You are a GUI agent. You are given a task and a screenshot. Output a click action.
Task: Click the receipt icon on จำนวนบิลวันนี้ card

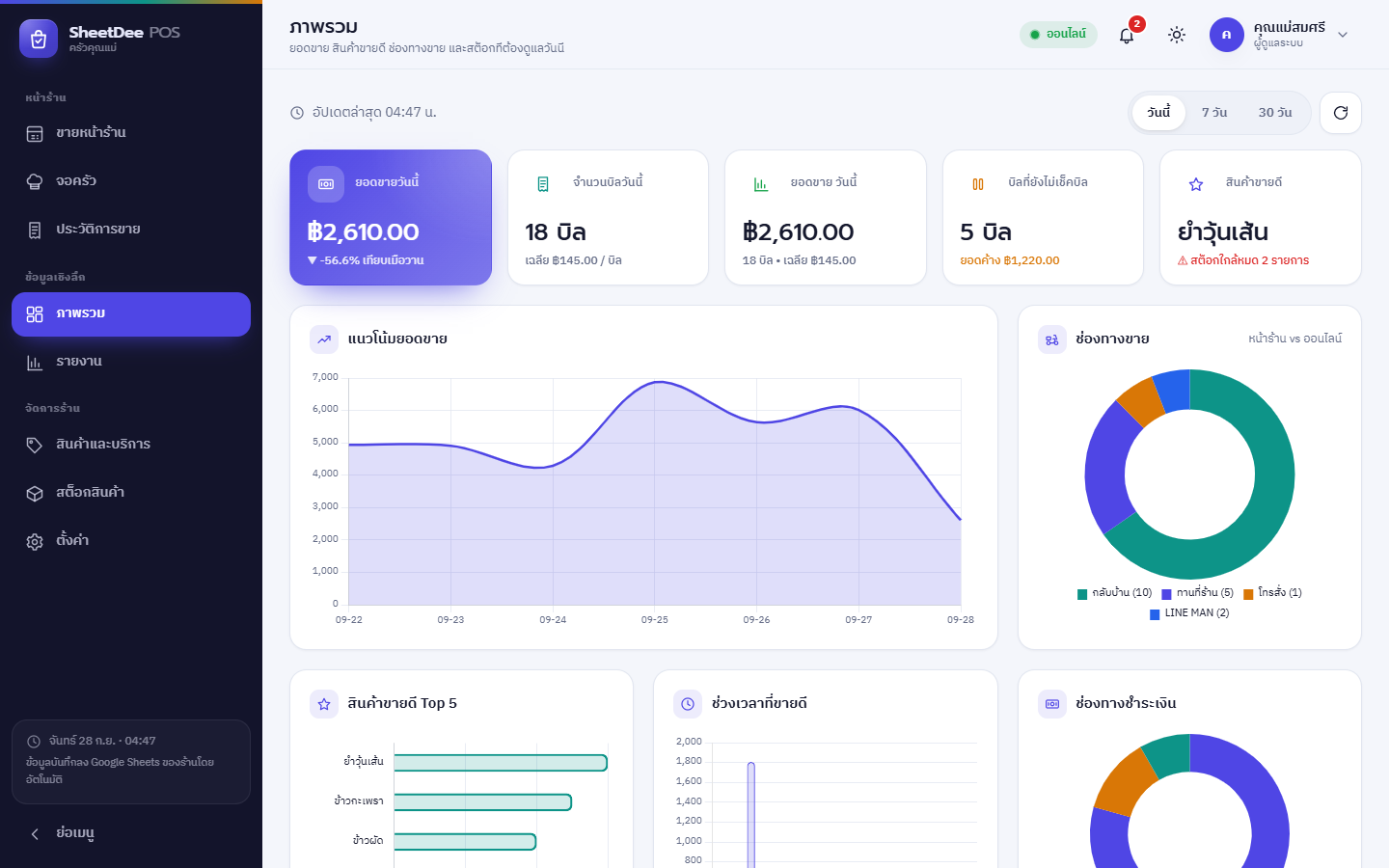(x=543, y=184)
